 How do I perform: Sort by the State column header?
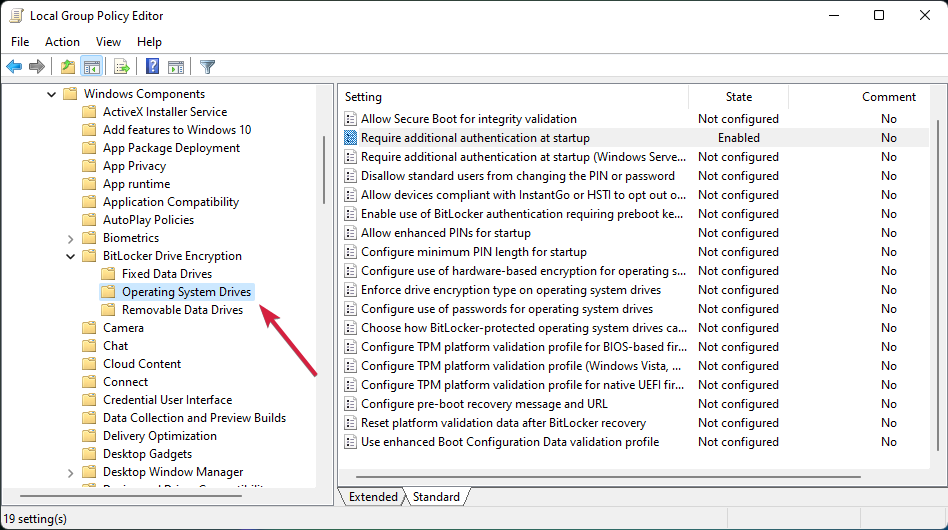click(738, 97)
